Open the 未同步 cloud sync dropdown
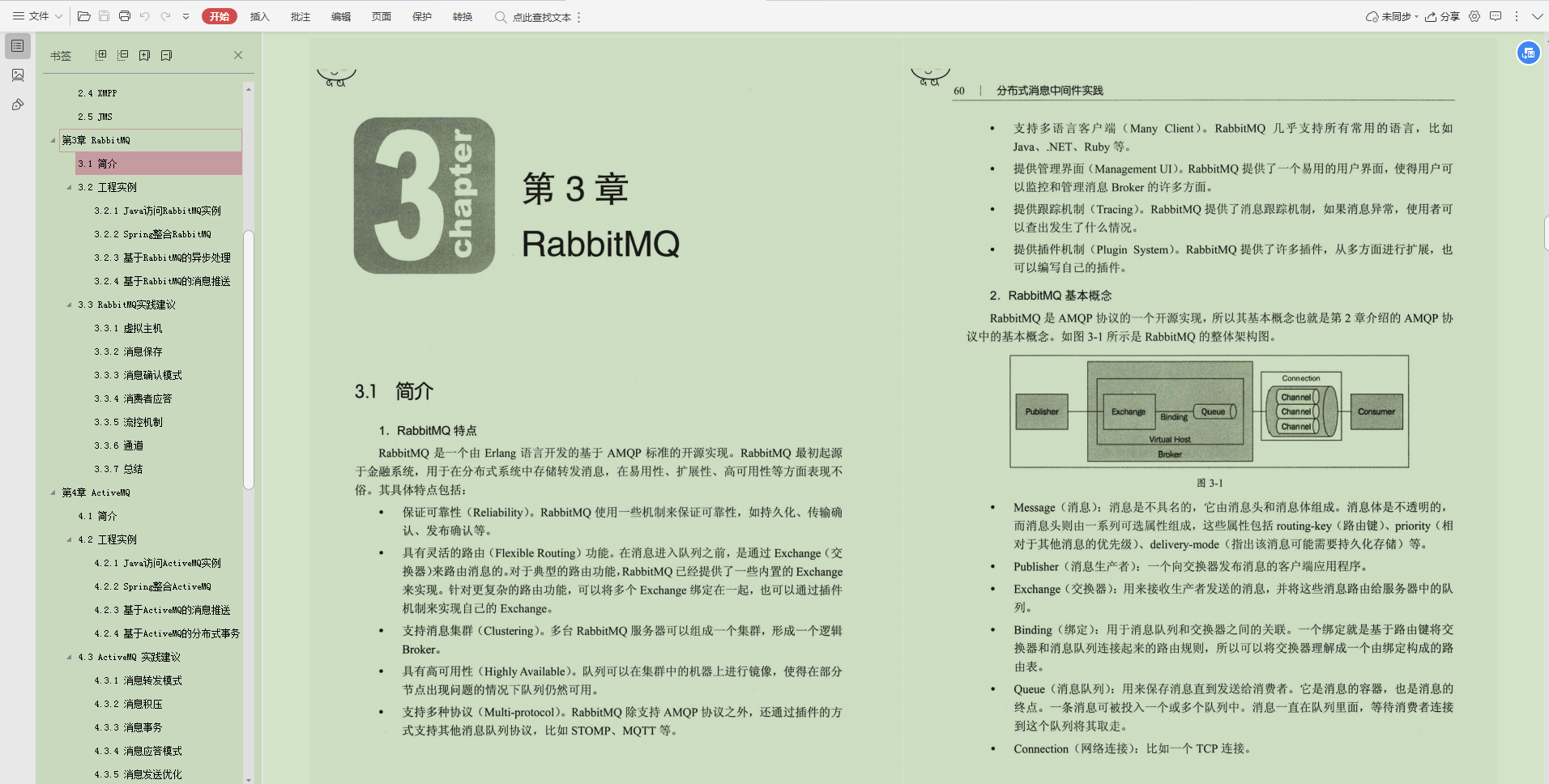The width and height of the screenshot is (1549, 784). (1392, 16)
